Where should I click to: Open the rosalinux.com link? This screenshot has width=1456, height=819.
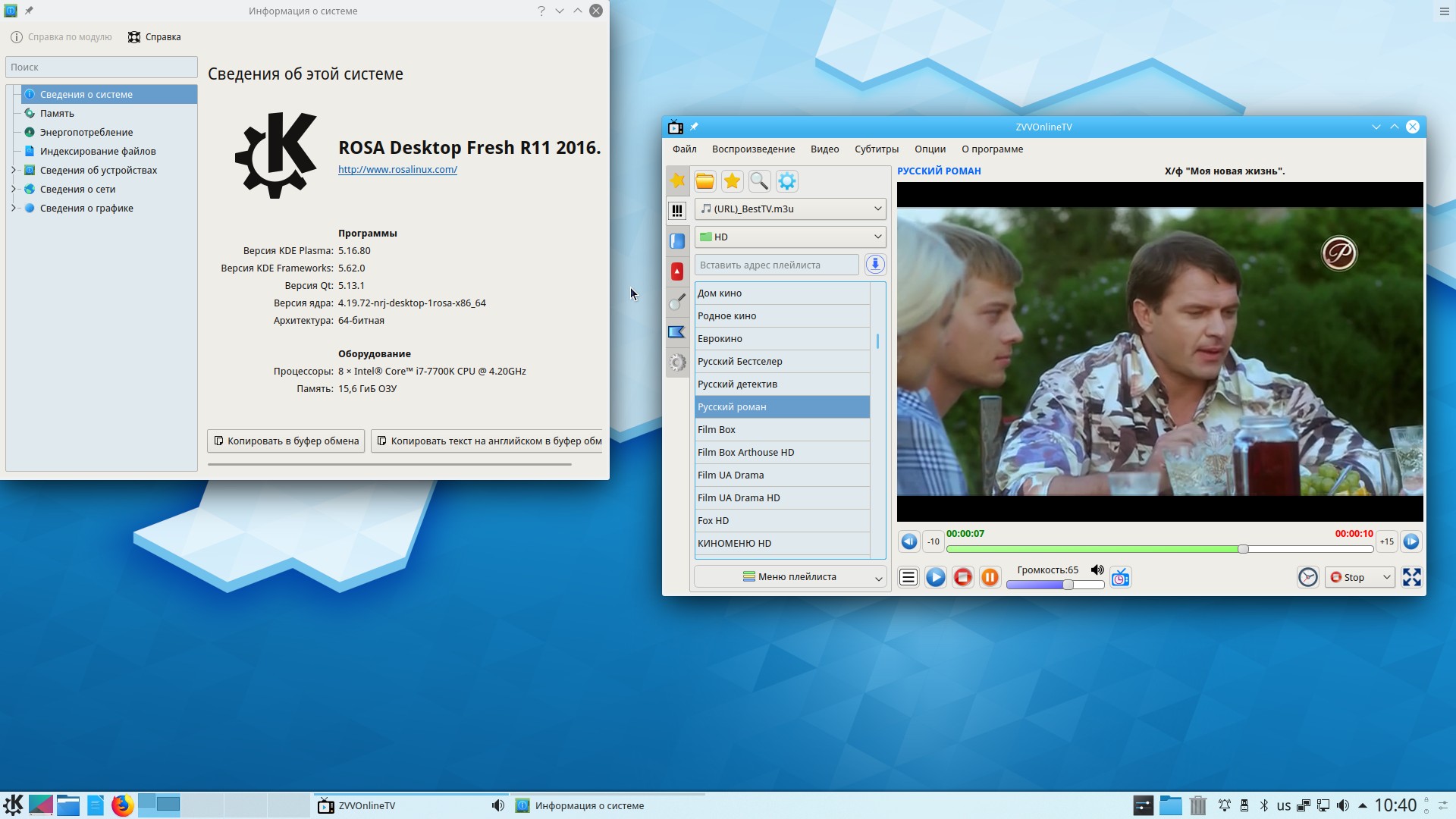pyautogui.click(x=397, y=170)
